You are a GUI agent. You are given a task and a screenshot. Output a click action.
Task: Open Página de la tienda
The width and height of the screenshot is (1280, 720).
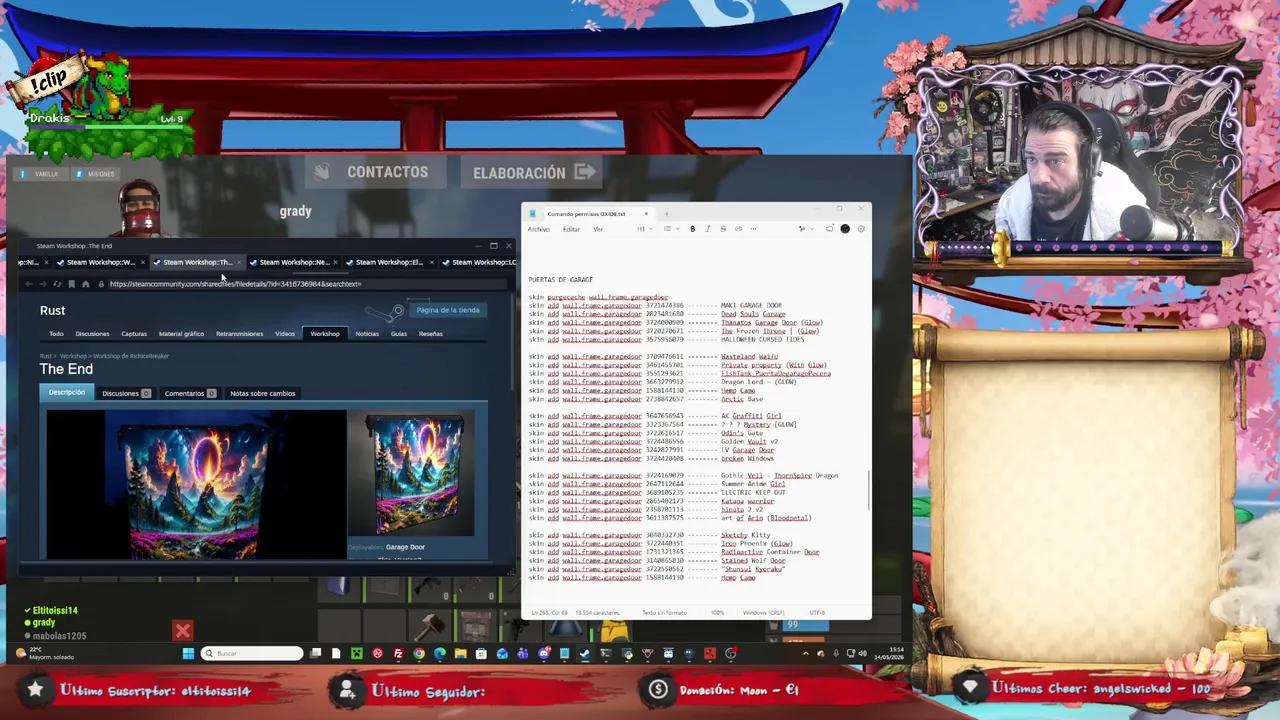tap(448, 310)
